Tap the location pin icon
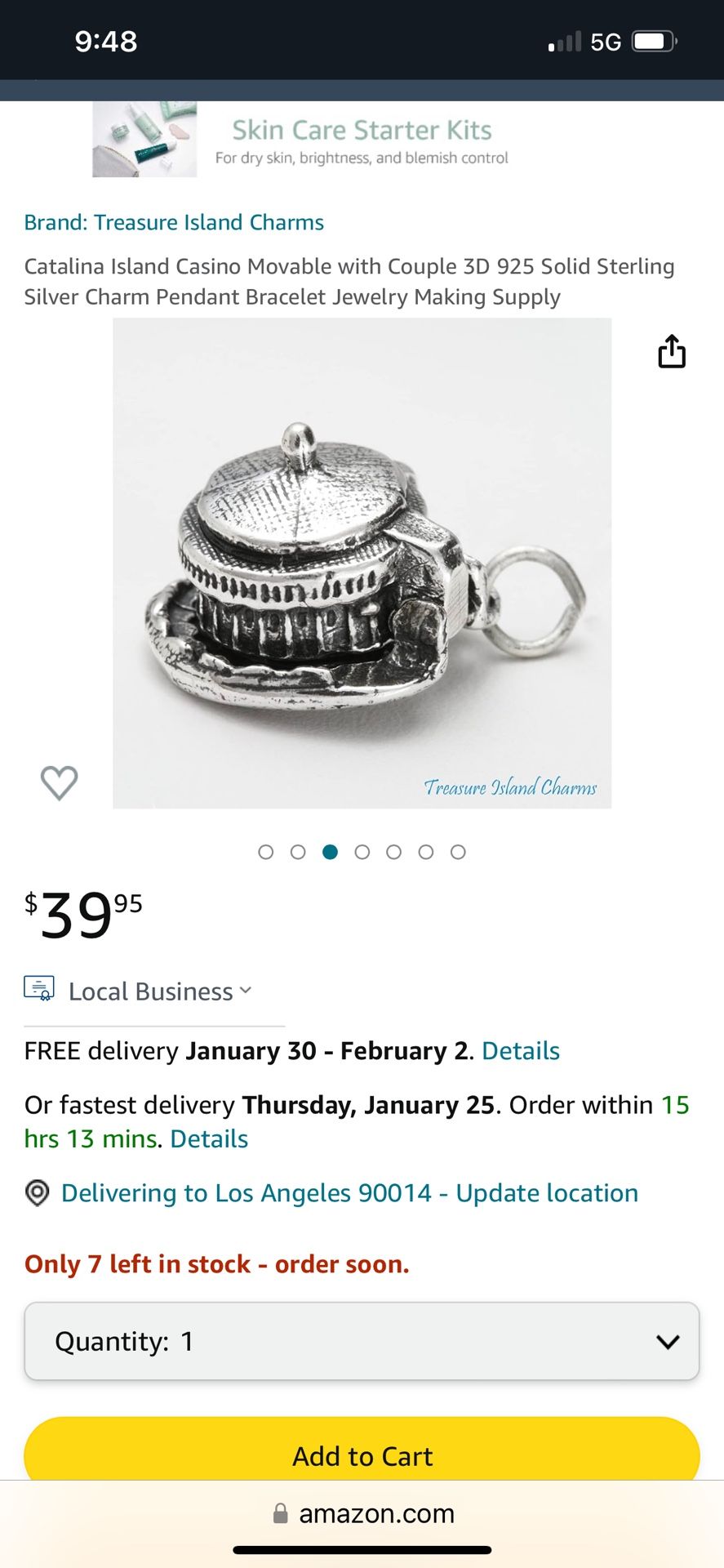This screenshot has width=724, height=1568. (38, 1193)
